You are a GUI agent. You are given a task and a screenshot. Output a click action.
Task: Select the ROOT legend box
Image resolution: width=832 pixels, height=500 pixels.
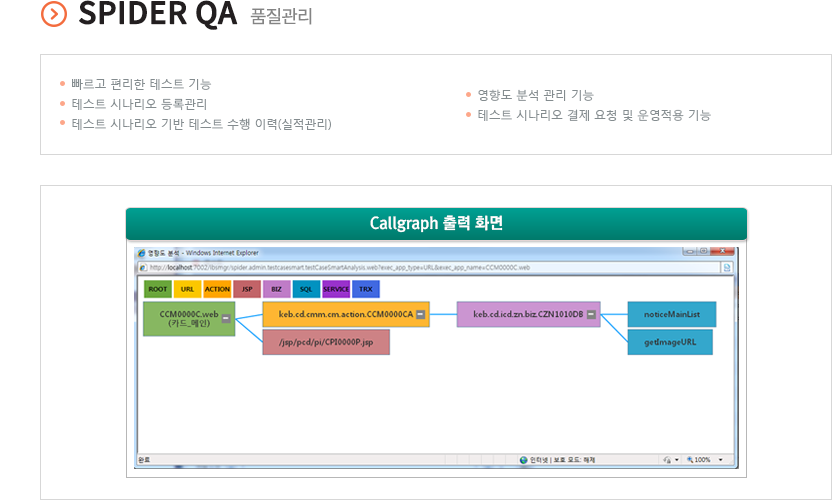click(x=157, y=289)
